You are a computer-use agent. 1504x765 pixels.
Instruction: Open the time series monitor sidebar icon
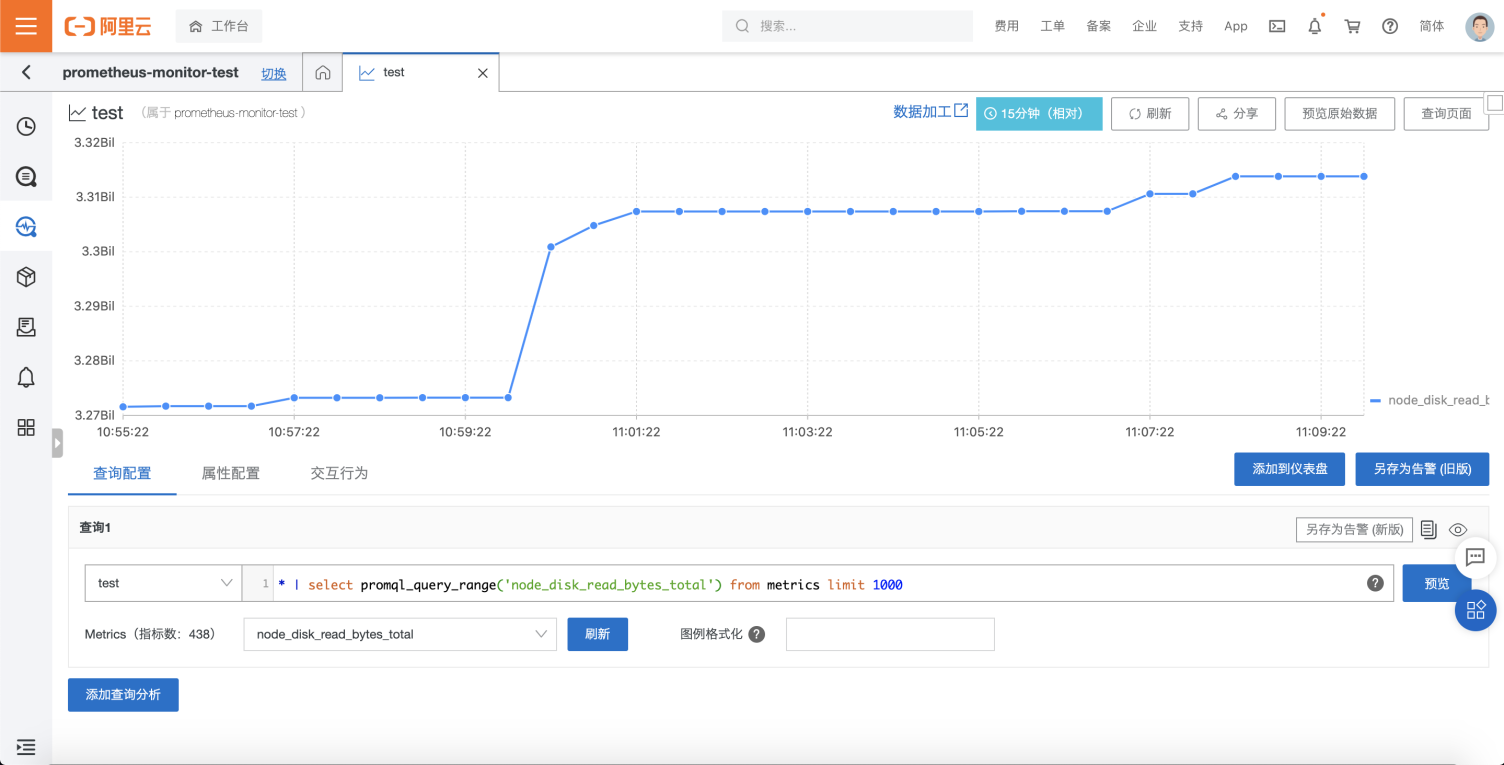point(26,227)
